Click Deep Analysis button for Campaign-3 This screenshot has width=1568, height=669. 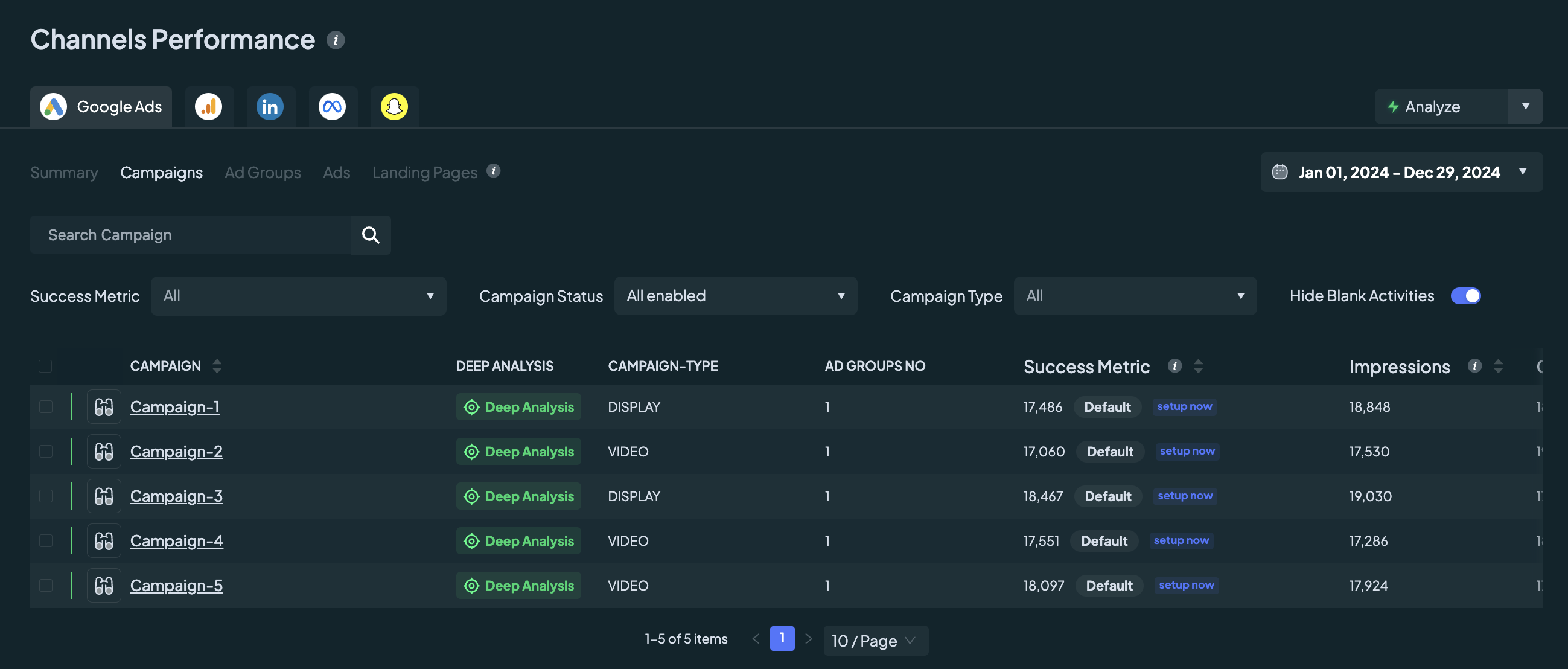[518, 496]
